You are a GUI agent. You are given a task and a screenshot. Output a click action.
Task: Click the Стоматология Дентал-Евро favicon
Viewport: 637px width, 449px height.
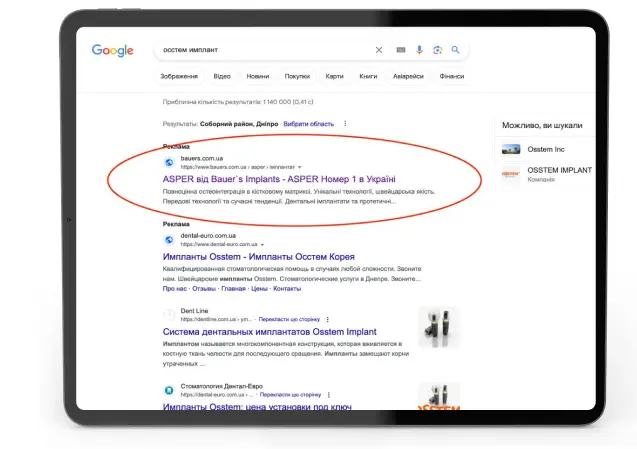coord(169,390)
